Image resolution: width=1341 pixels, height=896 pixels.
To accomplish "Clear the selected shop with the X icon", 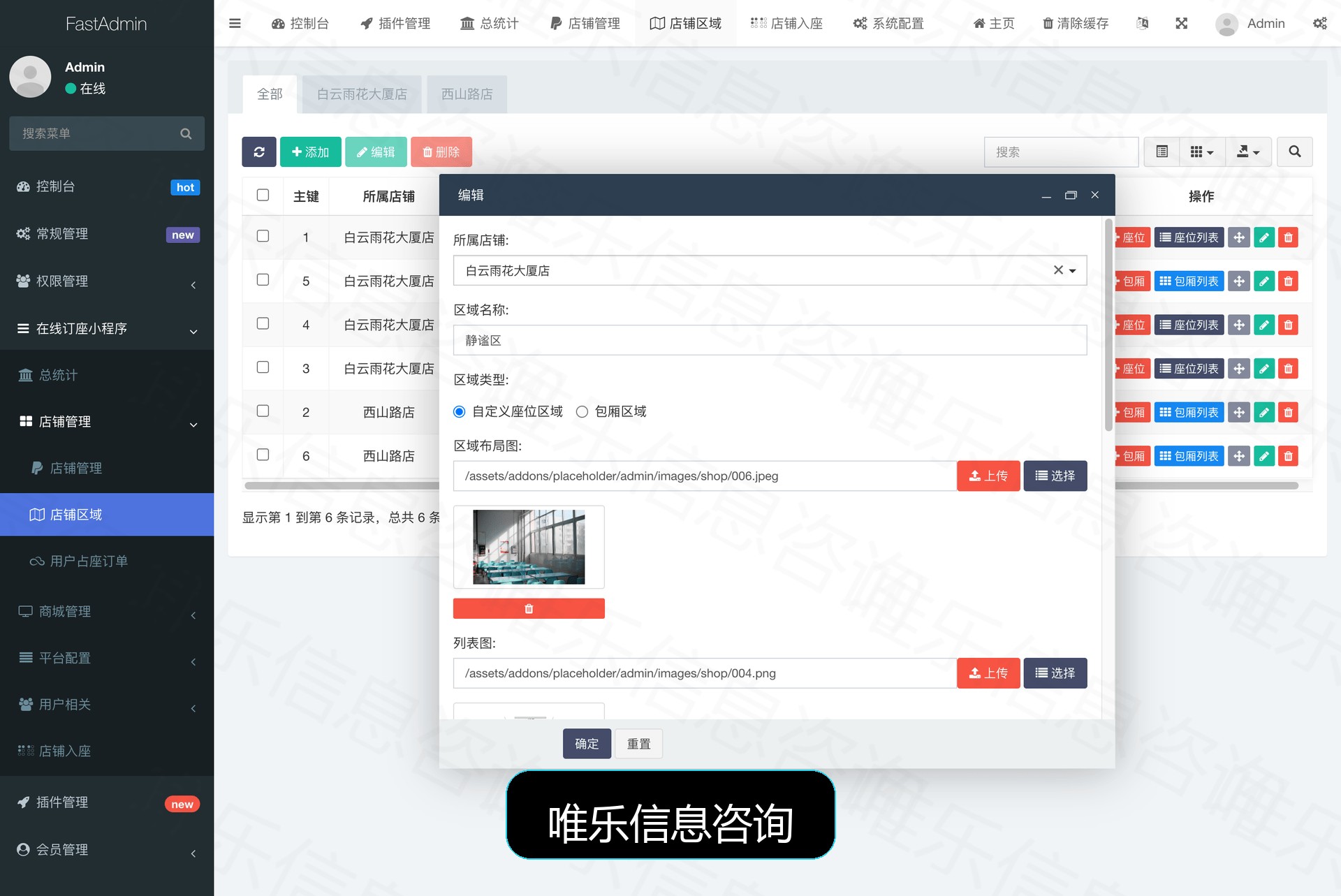I will click(x=1058, y=270).
